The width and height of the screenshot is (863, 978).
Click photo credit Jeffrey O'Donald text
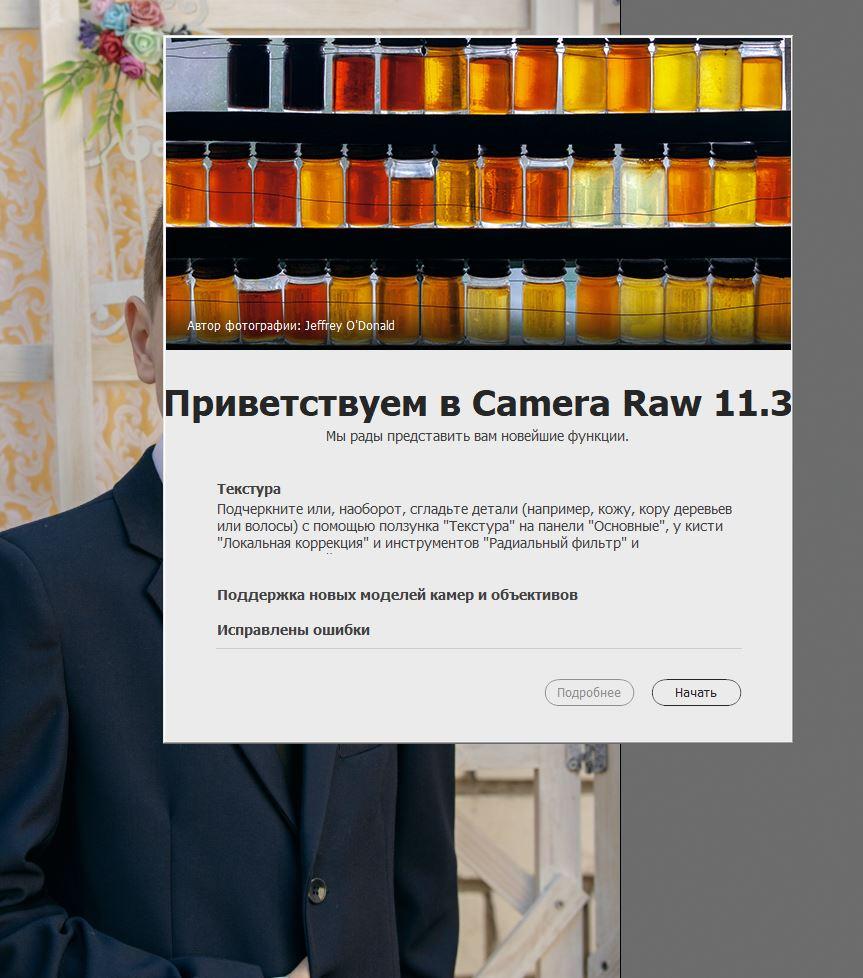tap(291, 325)
